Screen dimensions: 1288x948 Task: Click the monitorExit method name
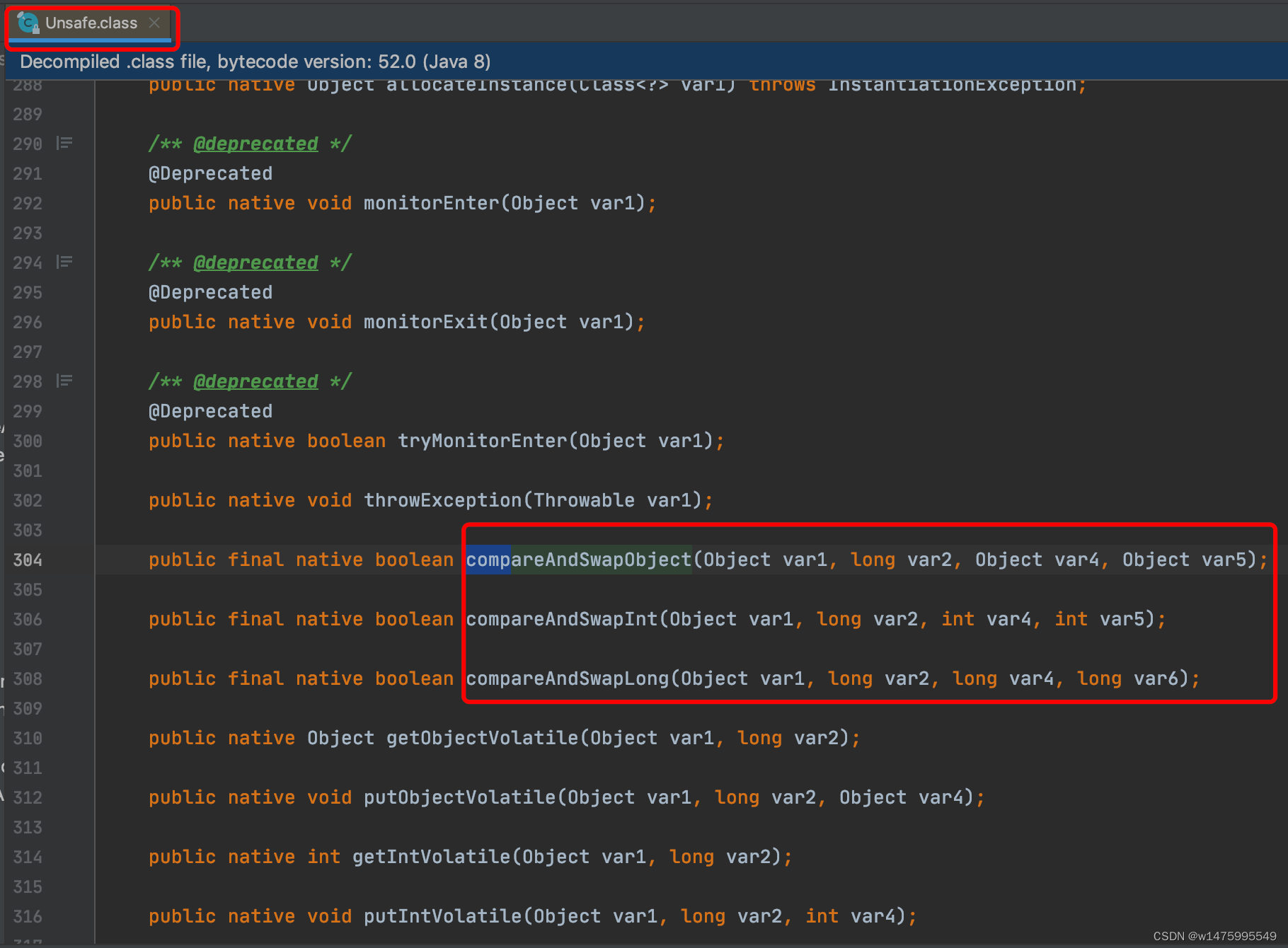coord(426,322)
